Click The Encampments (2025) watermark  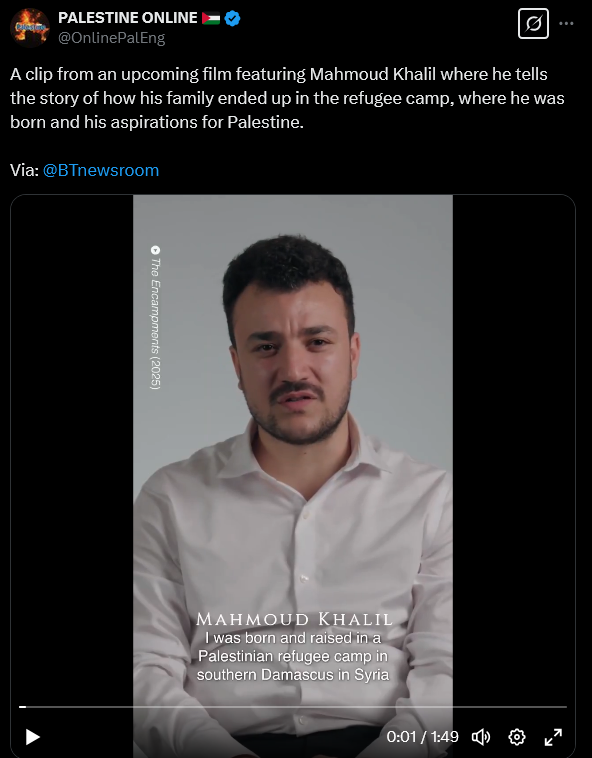click(155, 318)
